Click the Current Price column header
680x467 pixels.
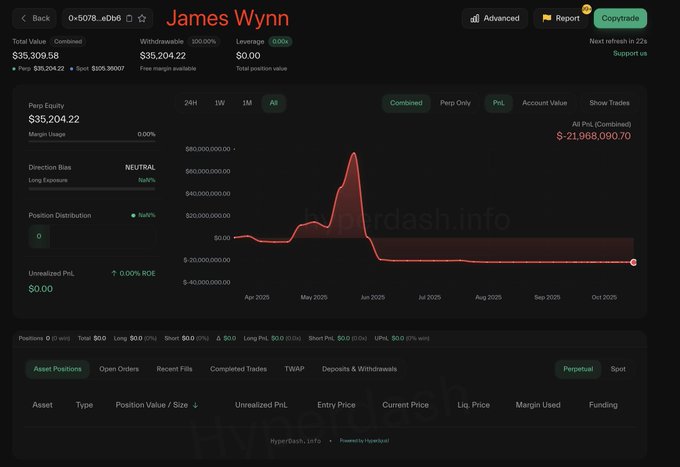coord(405,405)
